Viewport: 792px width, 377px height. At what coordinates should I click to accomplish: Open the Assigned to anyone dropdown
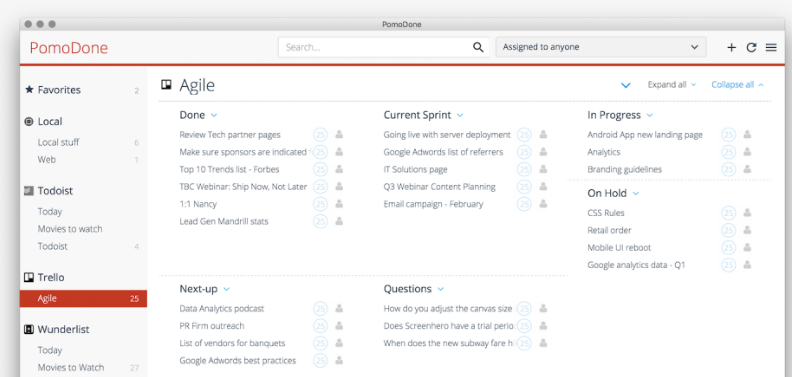pyautogui.click(x=601, y=47)
